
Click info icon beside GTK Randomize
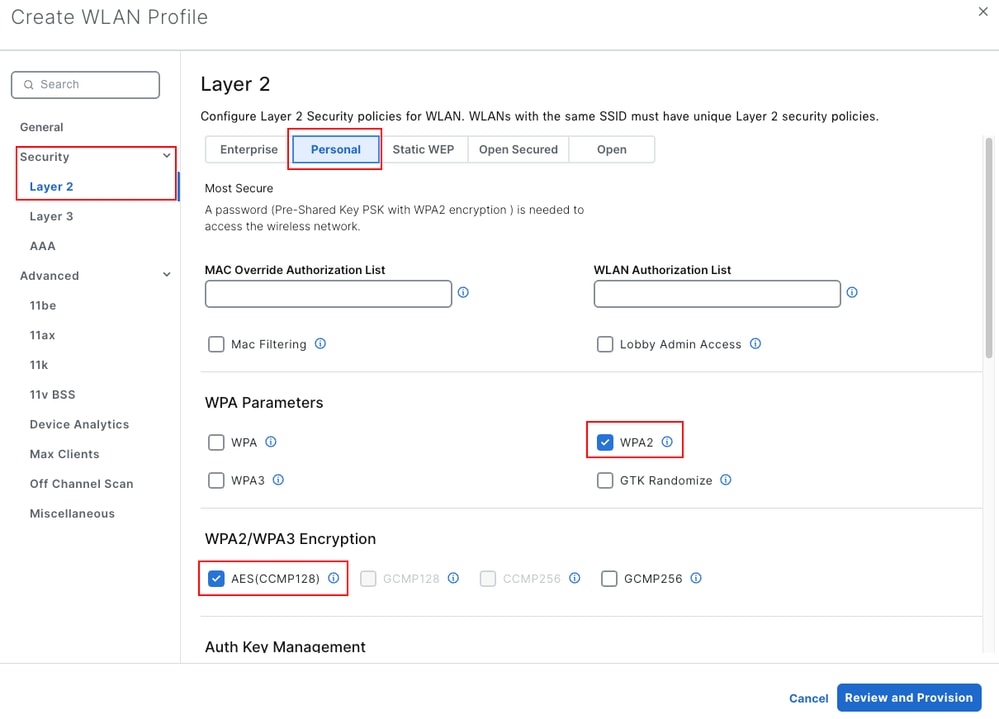(726, 480)
